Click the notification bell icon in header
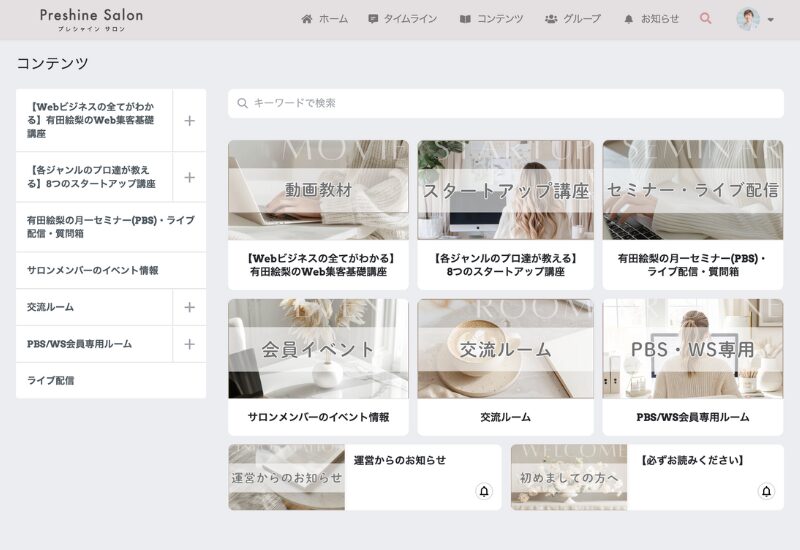Image resolution: width=800 pixels, height=550 pixels. 628,19
